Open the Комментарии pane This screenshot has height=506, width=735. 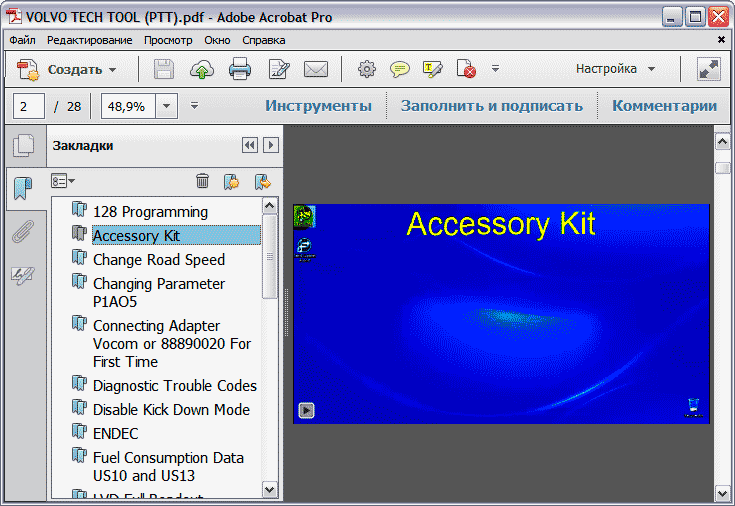pos(664,105)
